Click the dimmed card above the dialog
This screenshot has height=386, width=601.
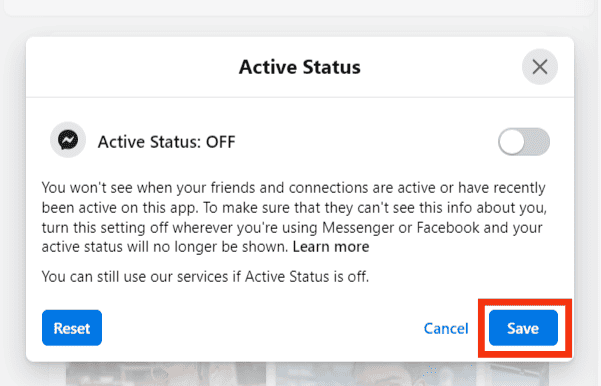[x=299, y=8]
